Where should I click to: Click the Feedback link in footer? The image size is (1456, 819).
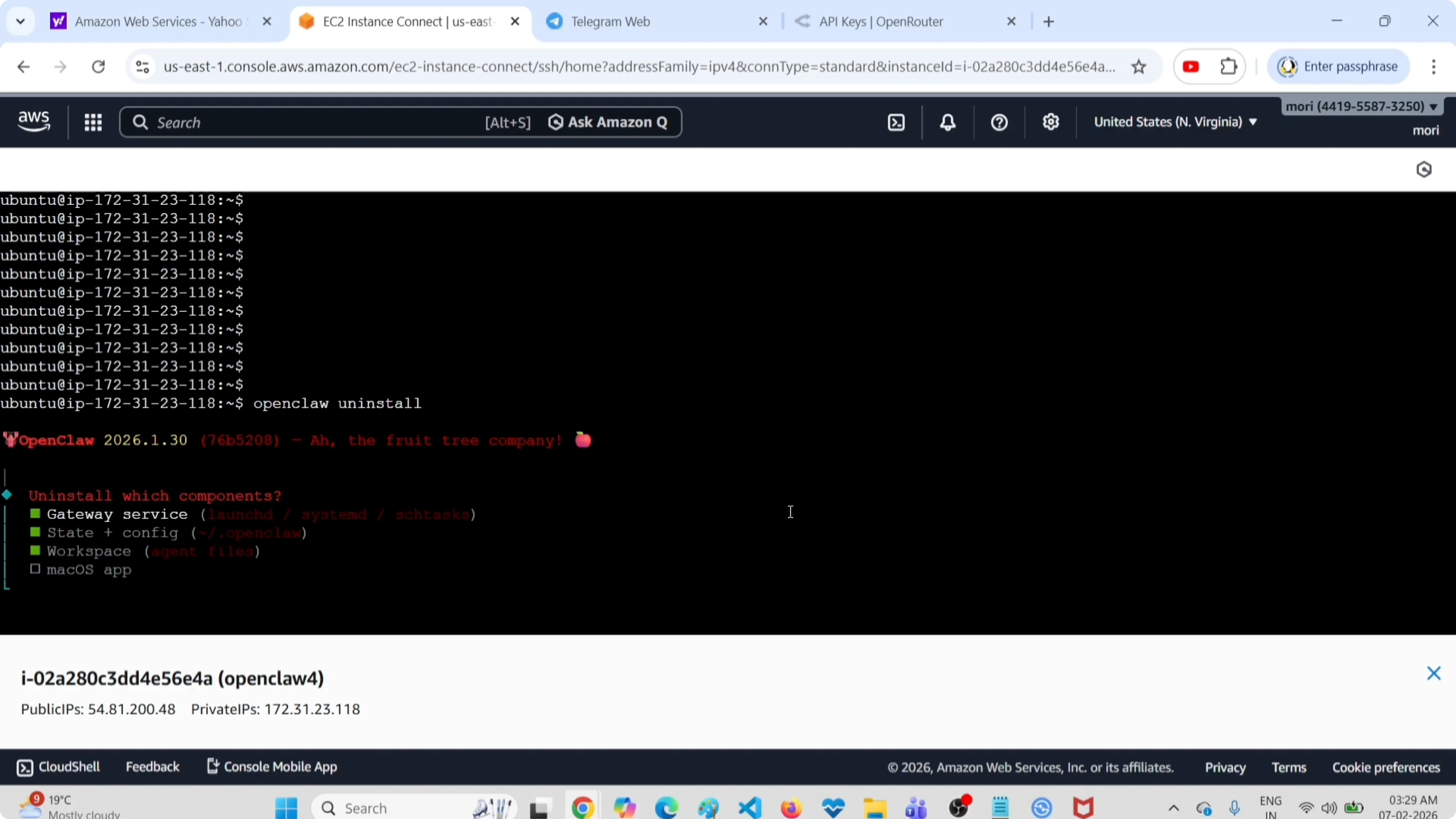(152, 766)
